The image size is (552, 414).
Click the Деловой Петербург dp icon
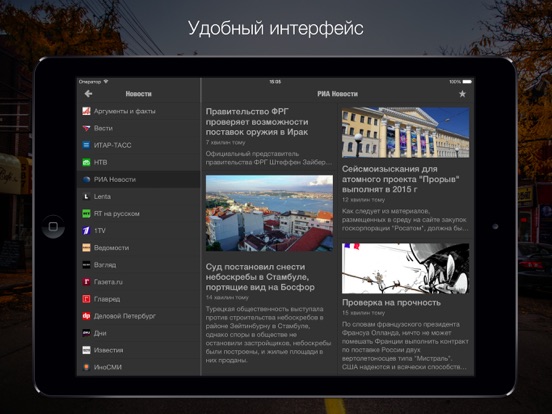86,316
